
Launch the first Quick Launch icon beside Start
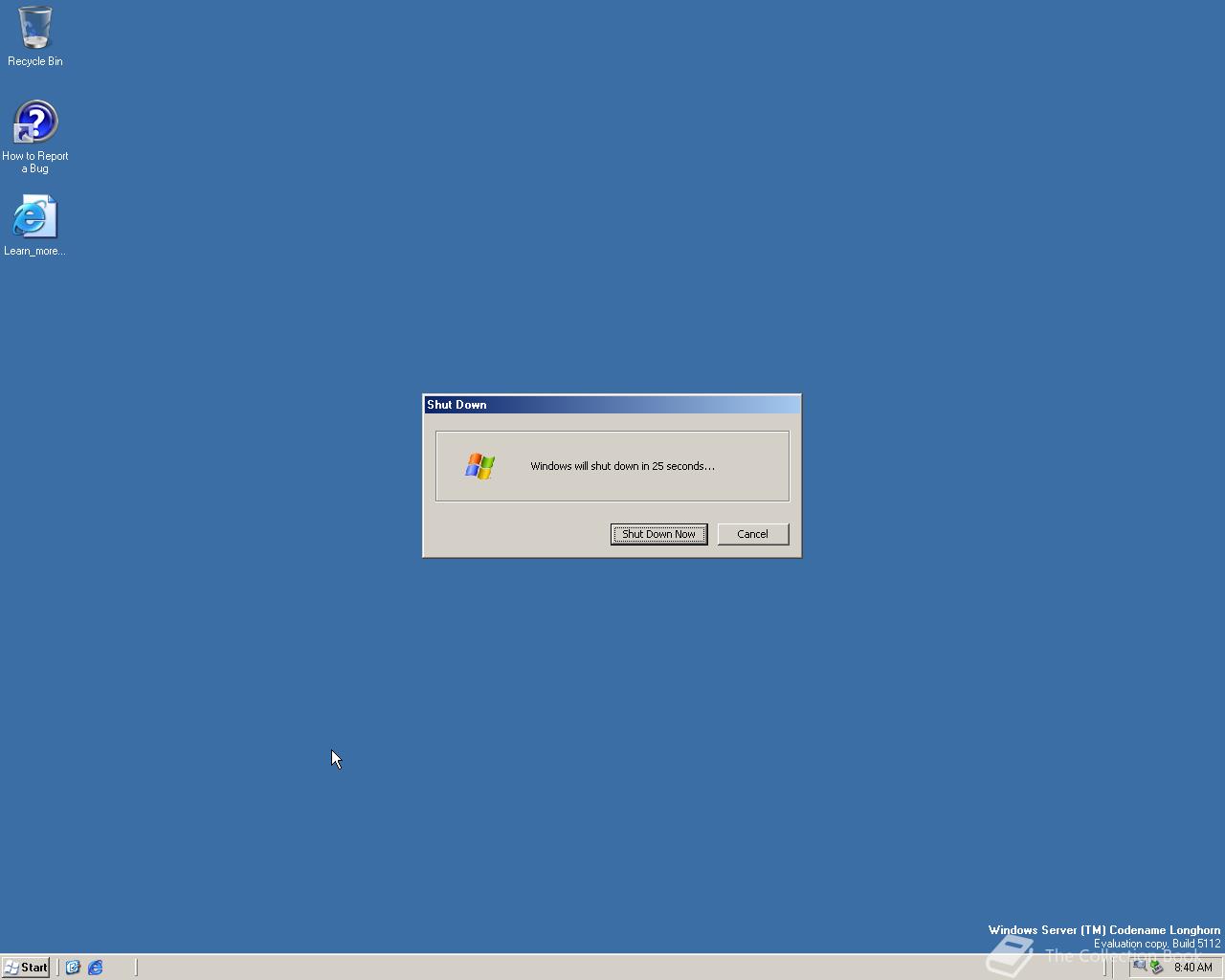tap(73, 968)
